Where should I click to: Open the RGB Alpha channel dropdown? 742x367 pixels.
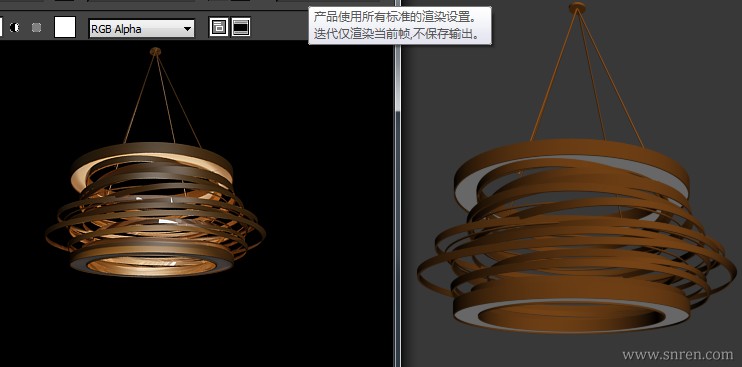(x=141, y=28)
